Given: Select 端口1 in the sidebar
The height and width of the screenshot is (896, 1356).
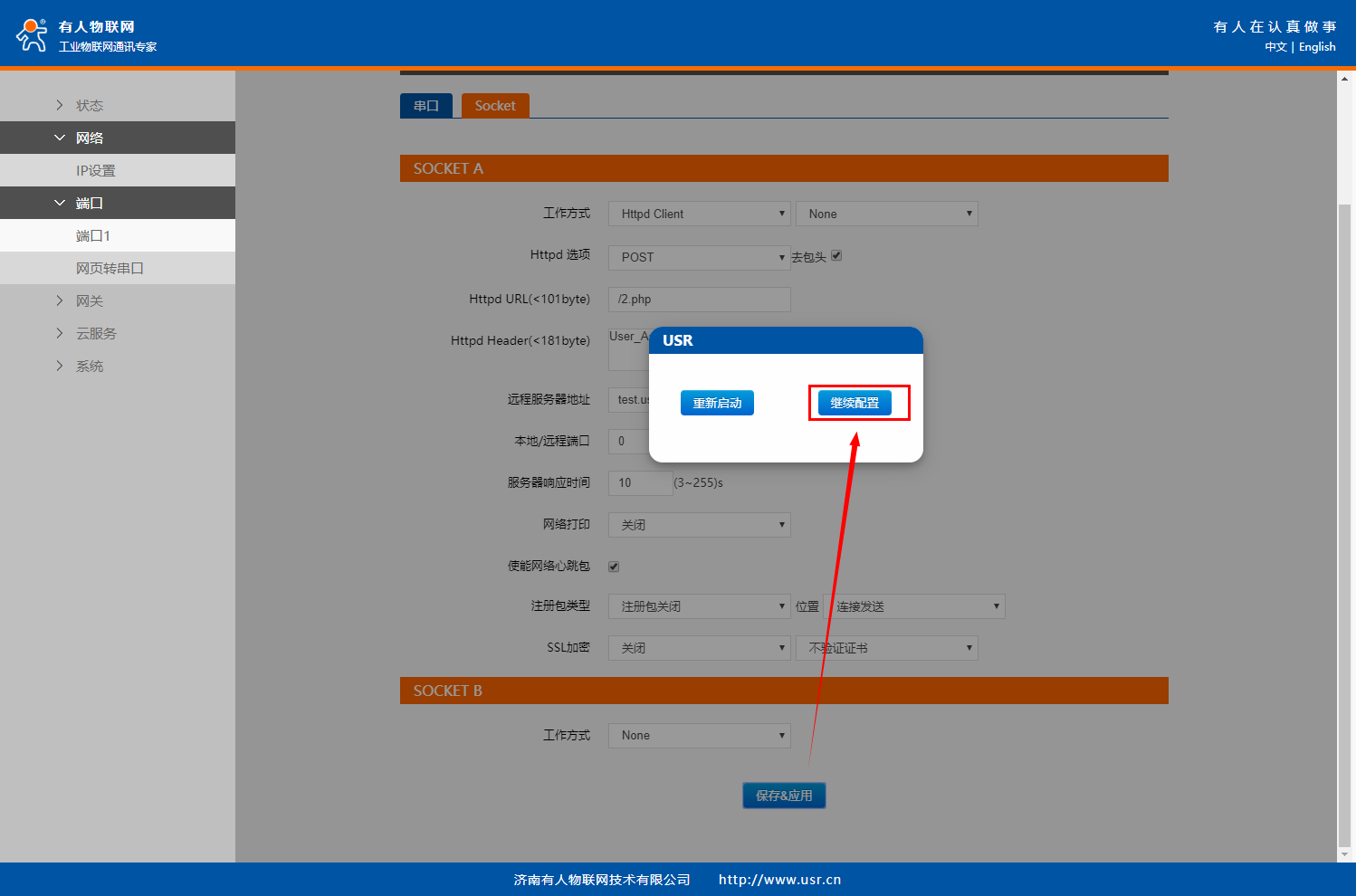Looking at the screenshot, I should 93,235.
